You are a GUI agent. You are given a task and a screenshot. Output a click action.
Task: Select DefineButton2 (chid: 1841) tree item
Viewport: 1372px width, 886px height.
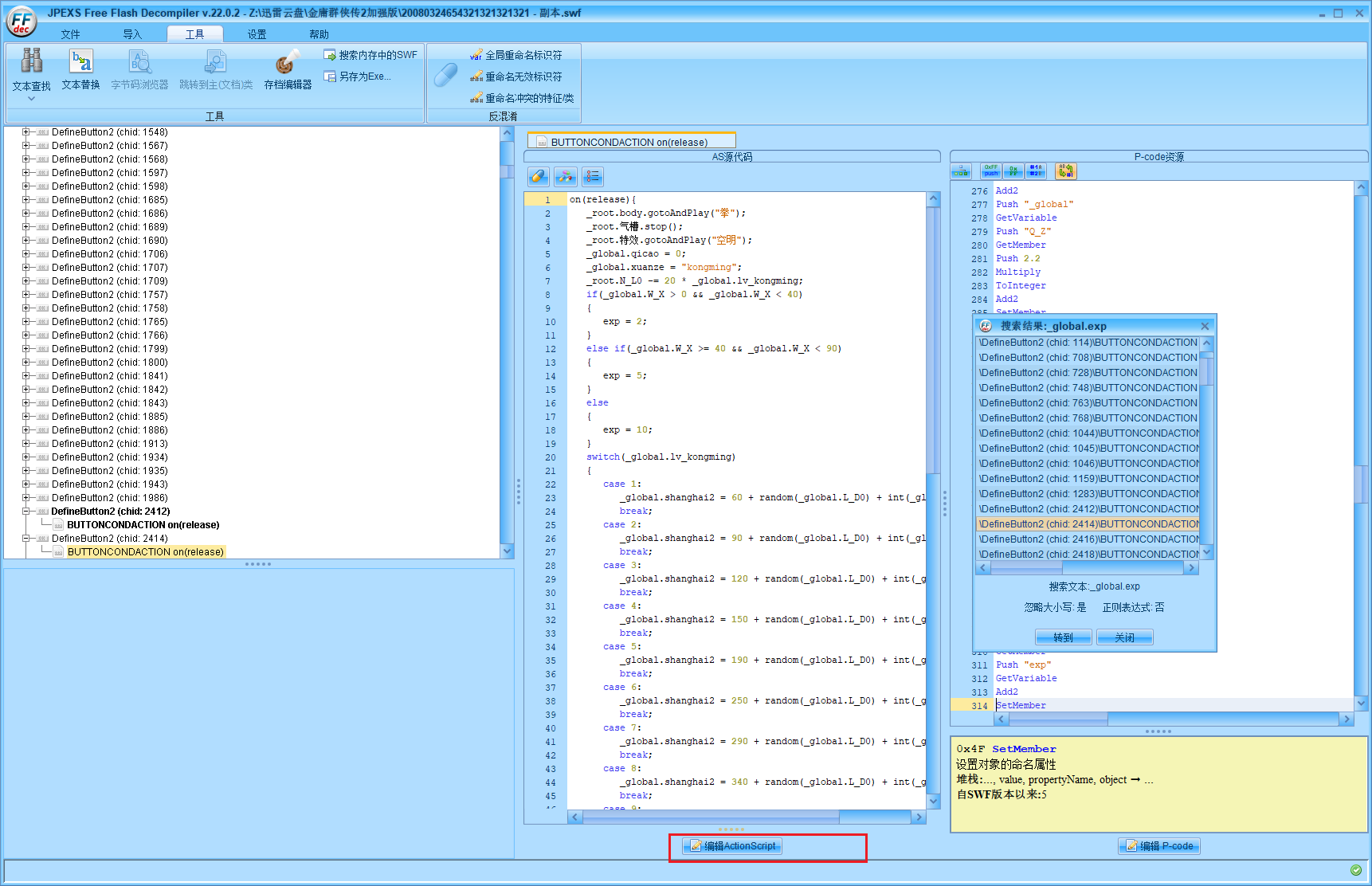click(110, 376)
